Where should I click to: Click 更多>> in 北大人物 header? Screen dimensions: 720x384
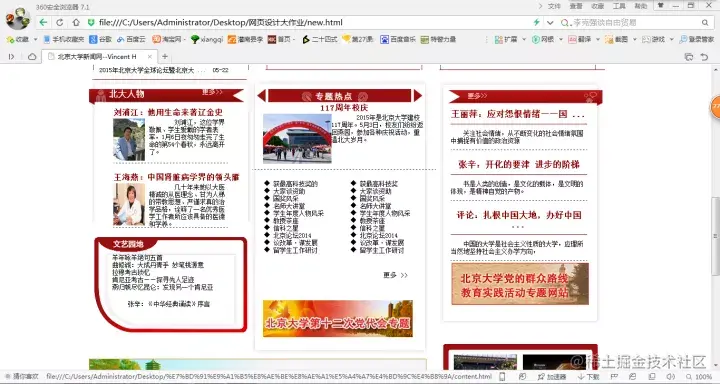point(212,92)
